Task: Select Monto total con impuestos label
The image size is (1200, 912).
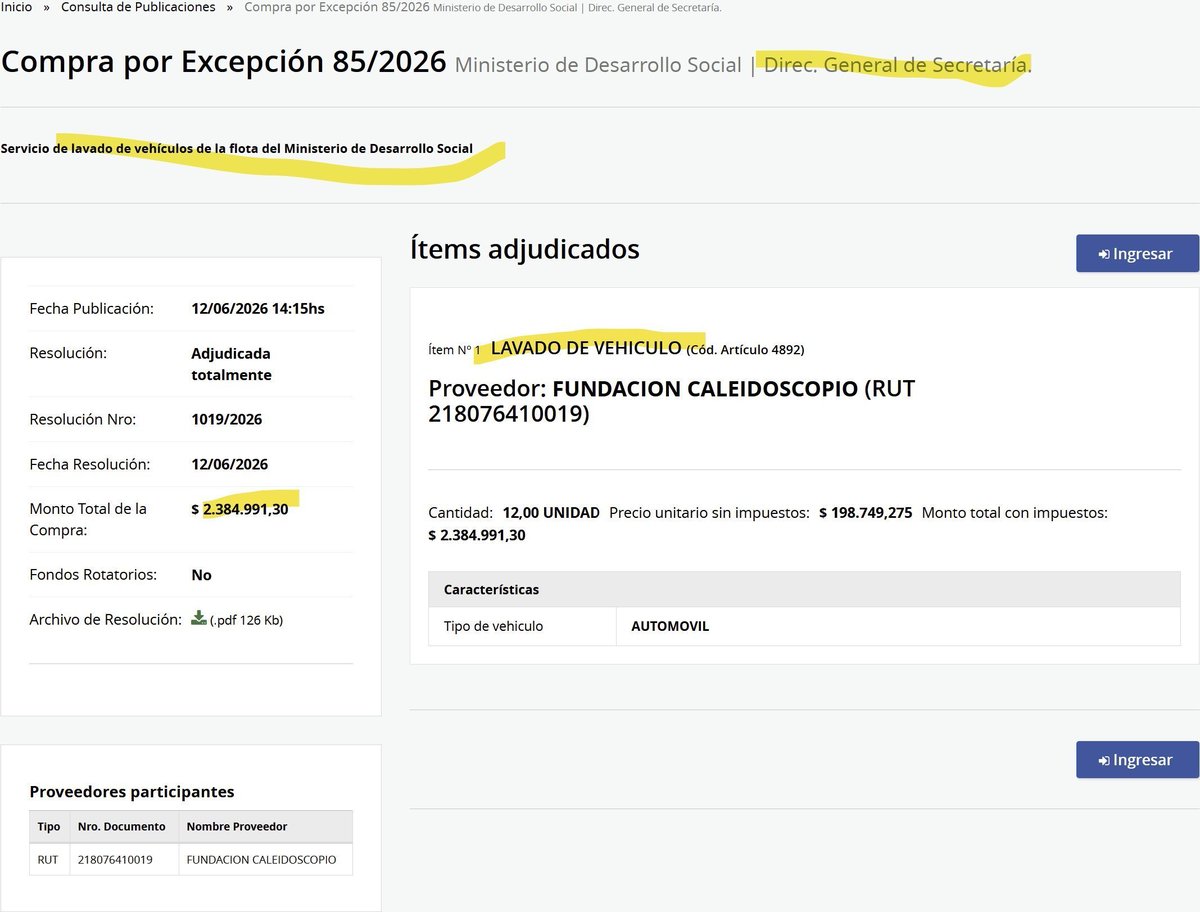Action: (1014, 512)
